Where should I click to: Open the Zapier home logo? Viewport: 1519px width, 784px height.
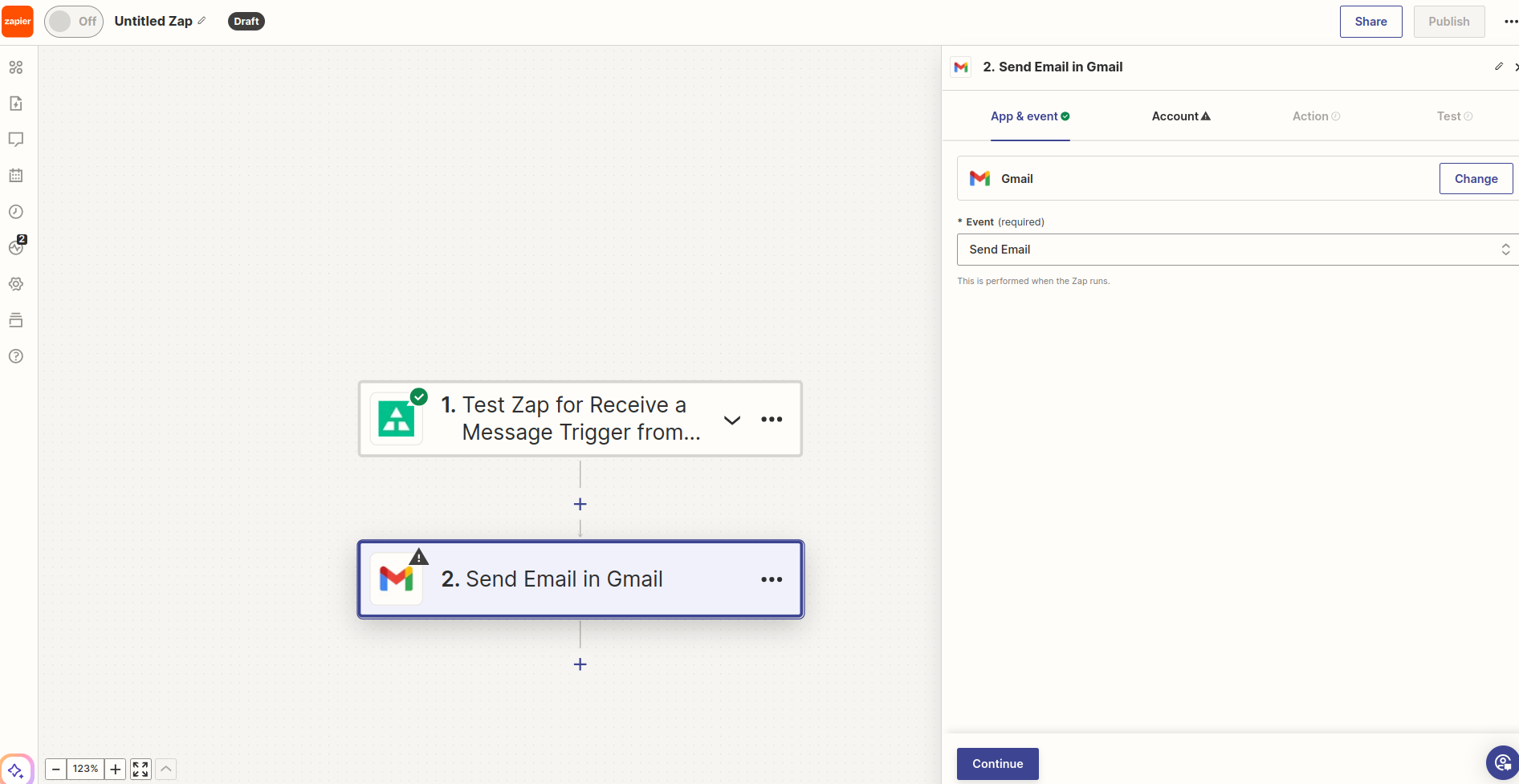point(18,22)
